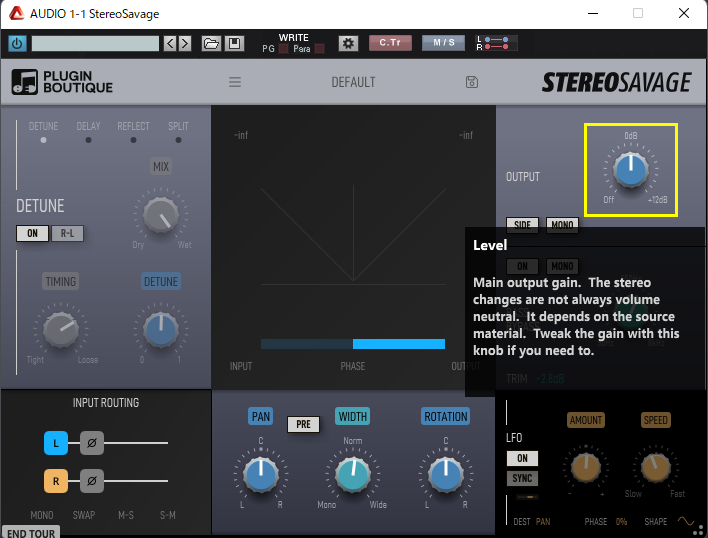Click the LFO AMOUNT label
708x538 pixels.
click(x=586, y=420)
